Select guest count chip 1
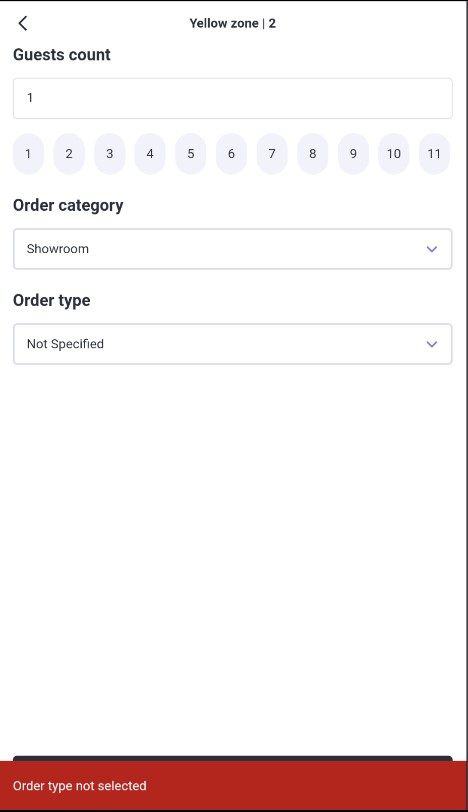Image resolution: width=468 pixels, height=812 pixels. point(28,154)
